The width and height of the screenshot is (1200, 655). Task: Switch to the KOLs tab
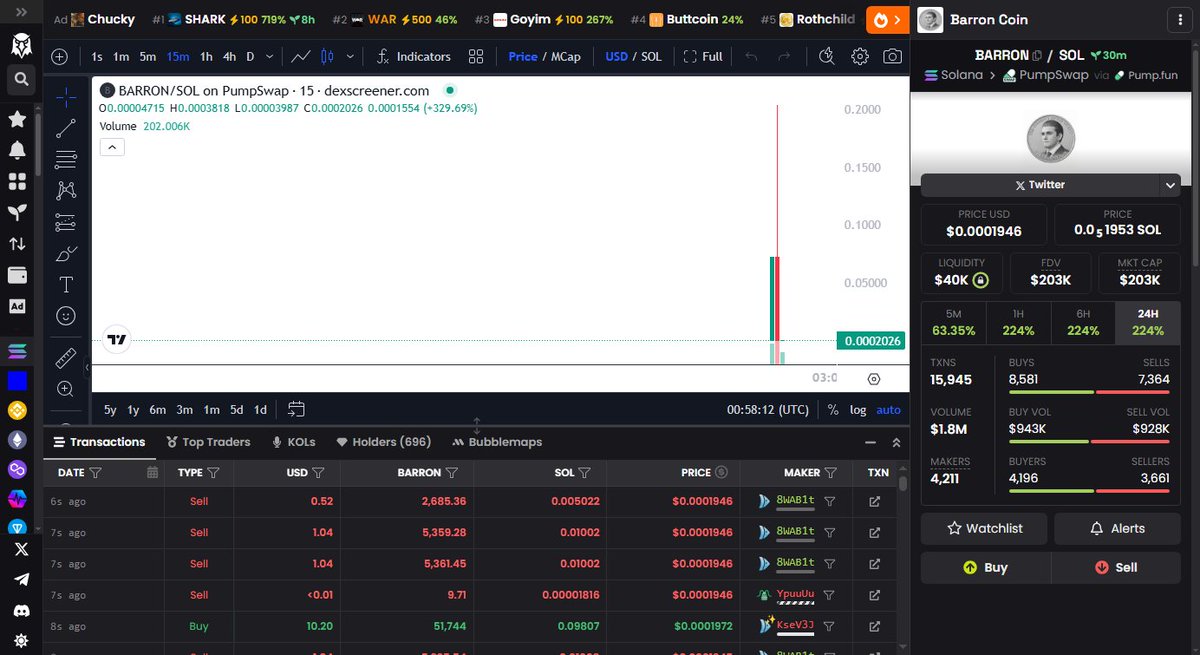point(293,442)
